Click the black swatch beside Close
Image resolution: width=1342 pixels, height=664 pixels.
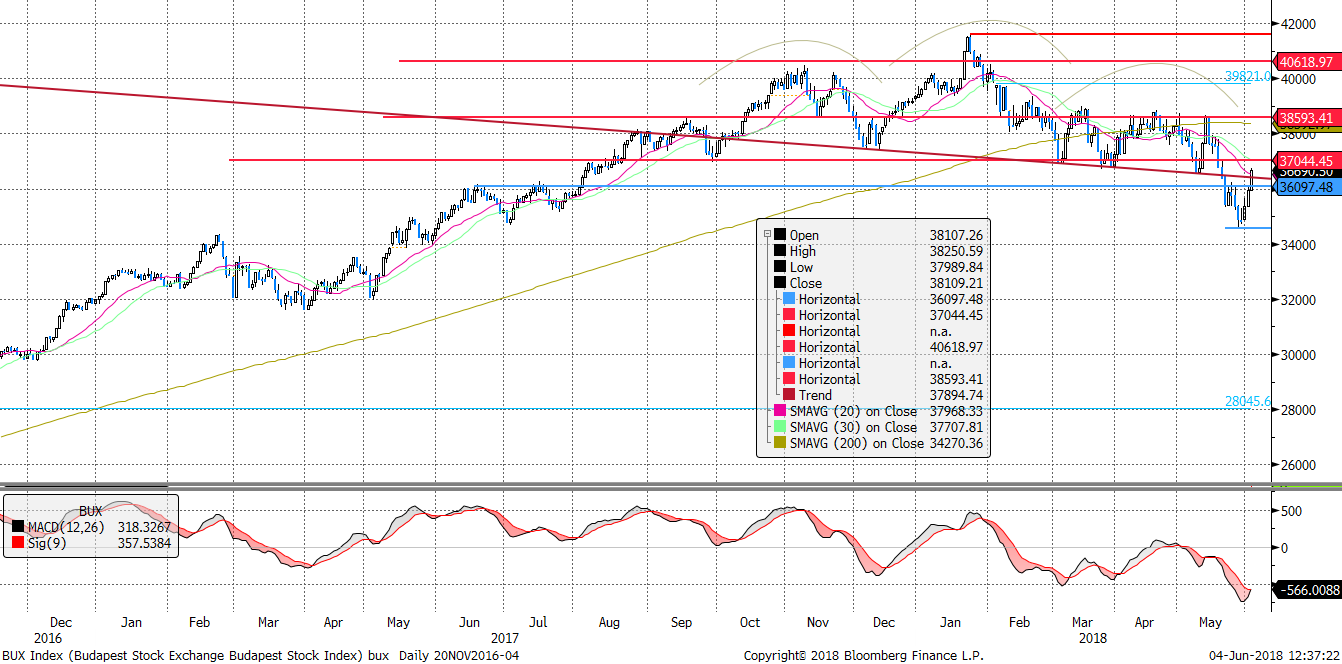pos(779,283)
